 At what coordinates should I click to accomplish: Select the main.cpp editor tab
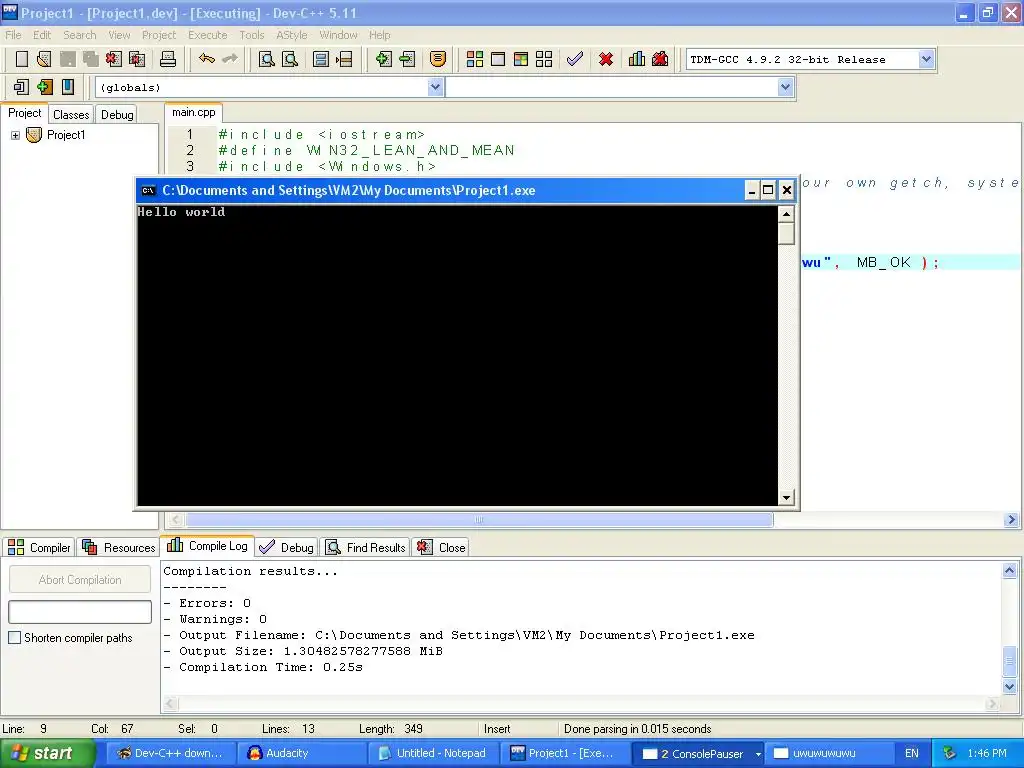point(193,112)
